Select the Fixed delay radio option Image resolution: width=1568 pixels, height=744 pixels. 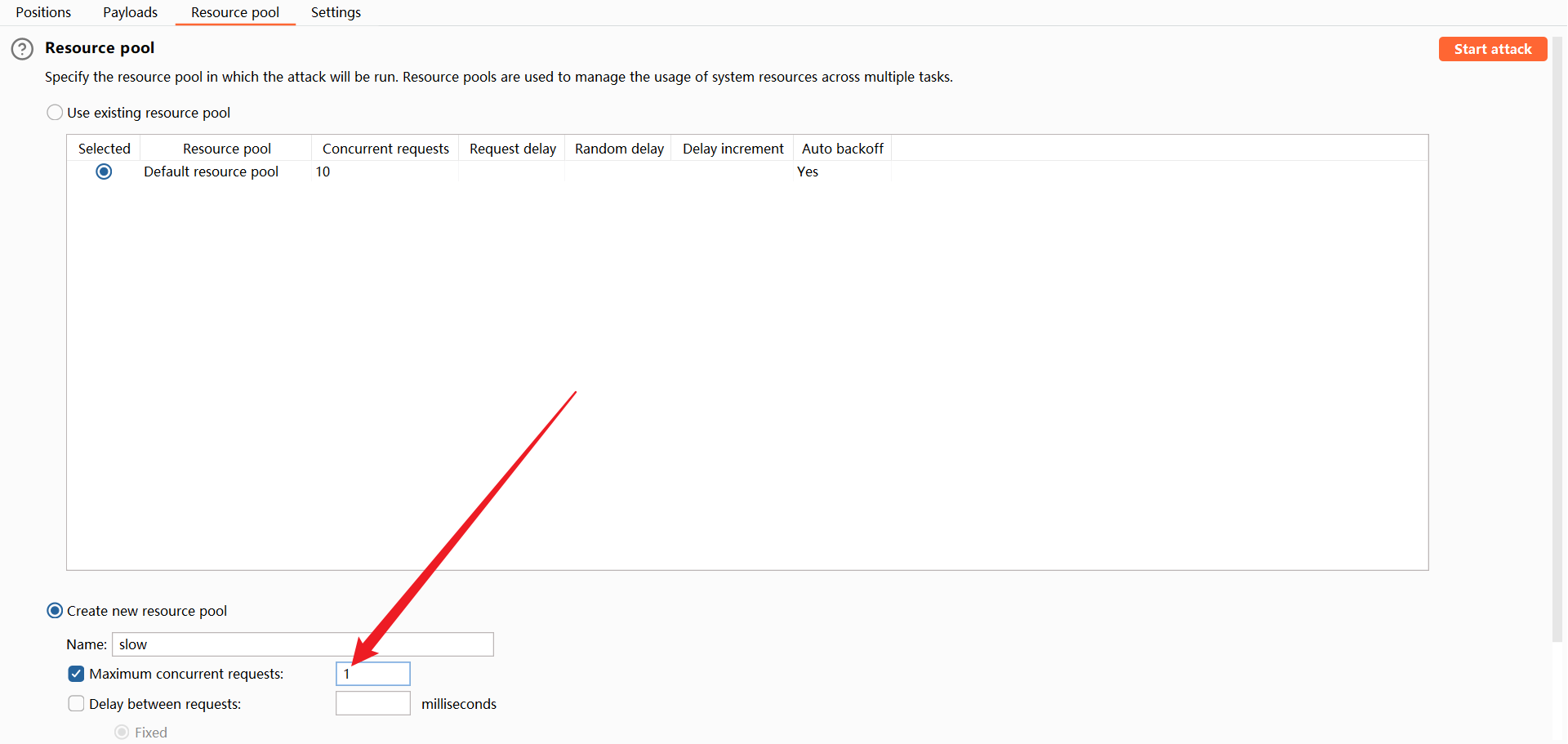pyautogui.click(x=122, y=733)
